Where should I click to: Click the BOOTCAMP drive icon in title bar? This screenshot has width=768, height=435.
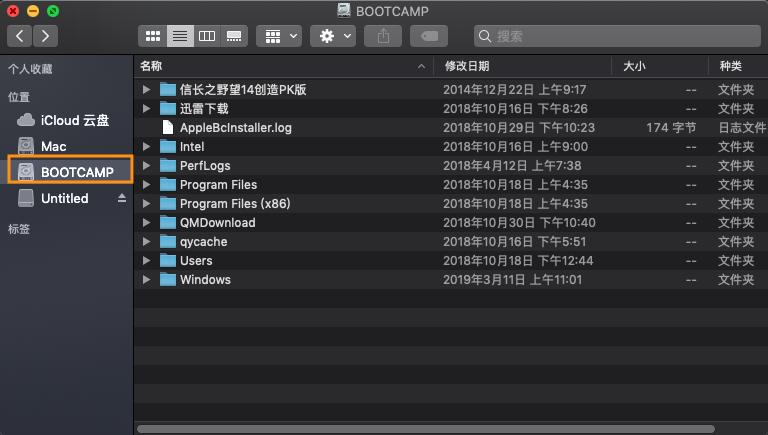tap(344, 11)
